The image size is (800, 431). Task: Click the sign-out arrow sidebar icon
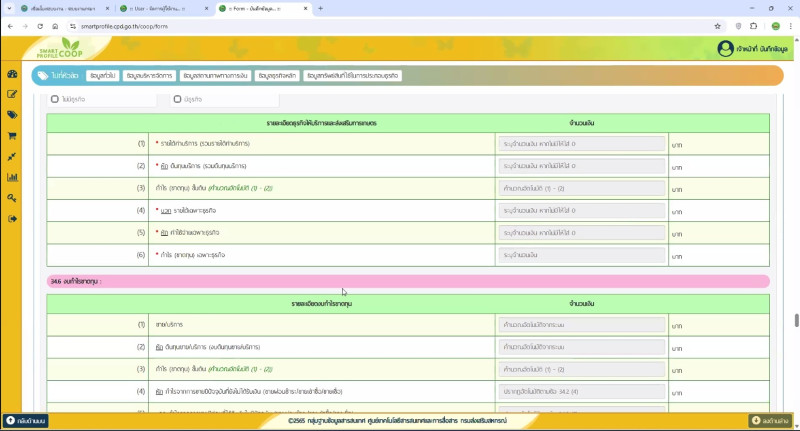[12, 219]
